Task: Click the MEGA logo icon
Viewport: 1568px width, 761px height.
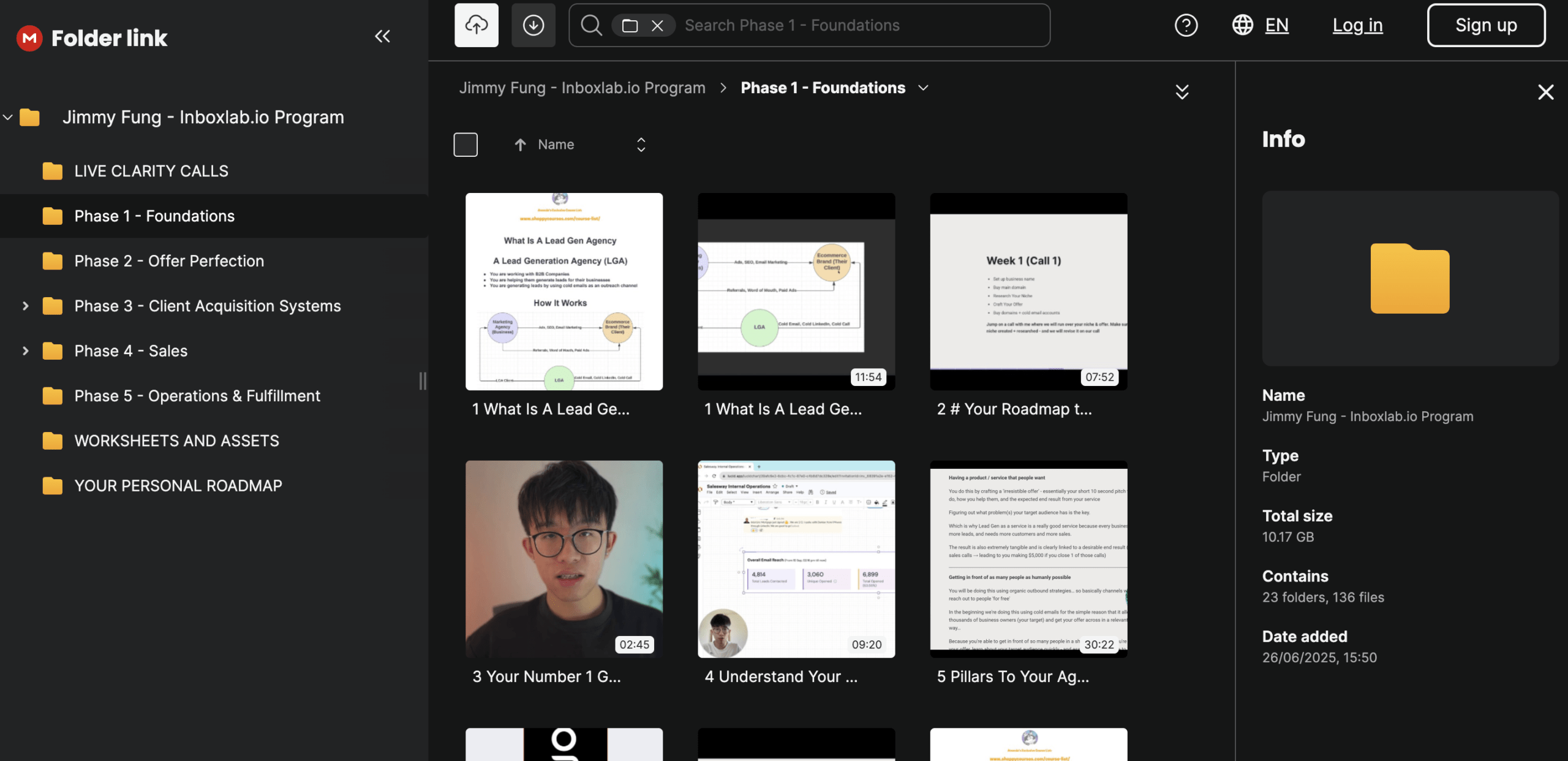Action: coord(29,38)
